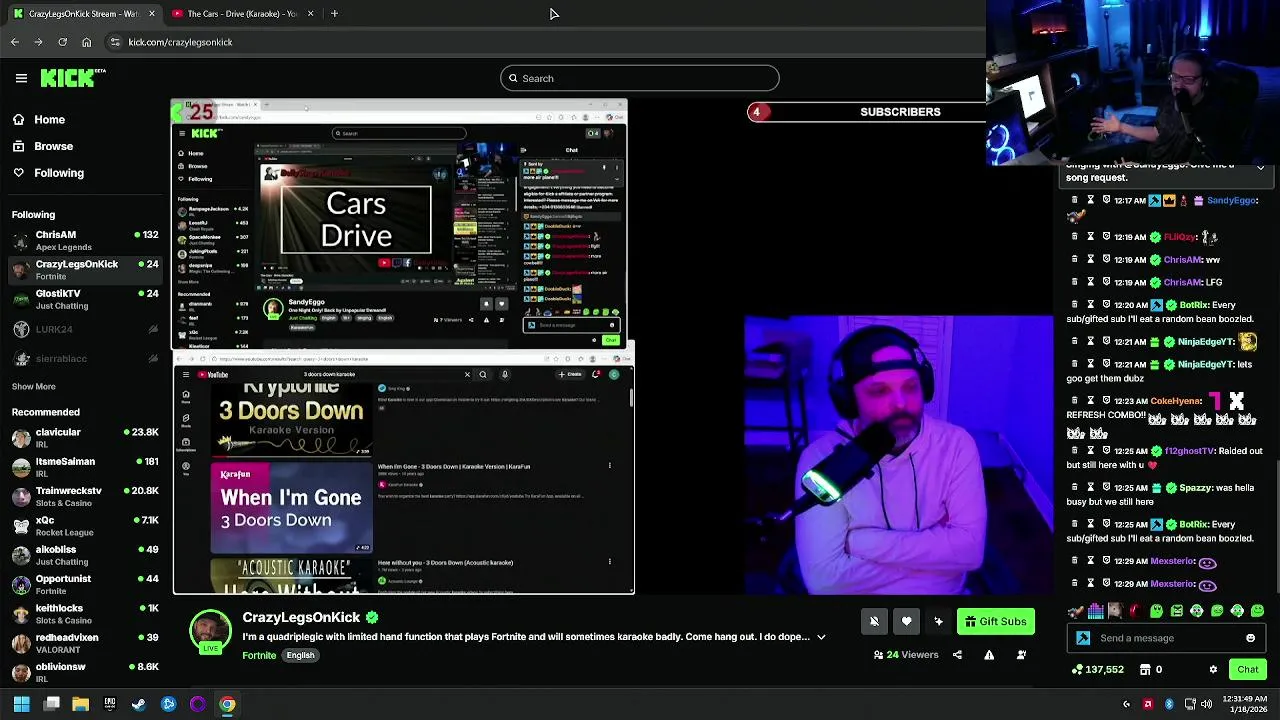1280x720 pixels.
Task: Click the Chrome icon in taskbar
Action: point(227,704)
